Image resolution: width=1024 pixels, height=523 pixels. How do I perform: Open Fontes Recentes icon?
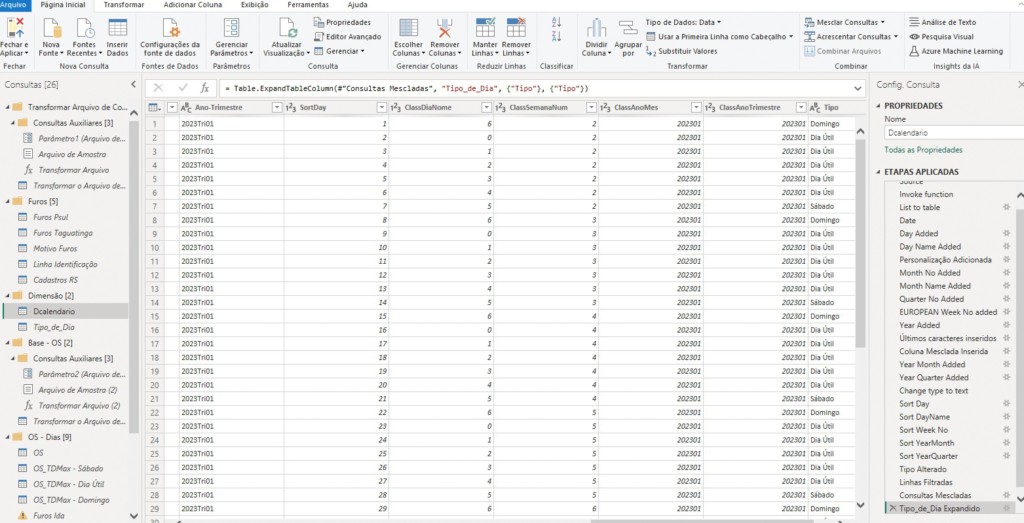85,29
